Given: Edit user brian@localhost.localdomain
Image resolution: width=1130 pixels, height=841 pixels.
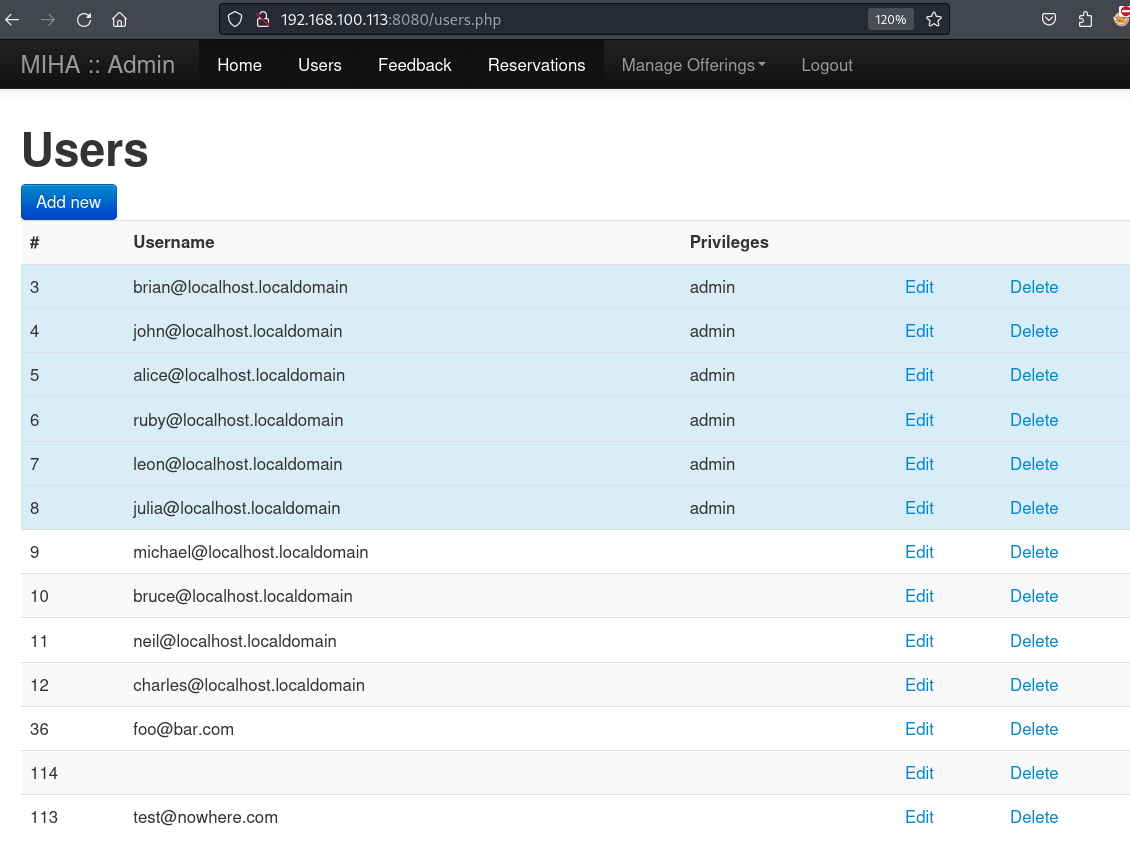Looking at the screenshot, I should (918, 287).
